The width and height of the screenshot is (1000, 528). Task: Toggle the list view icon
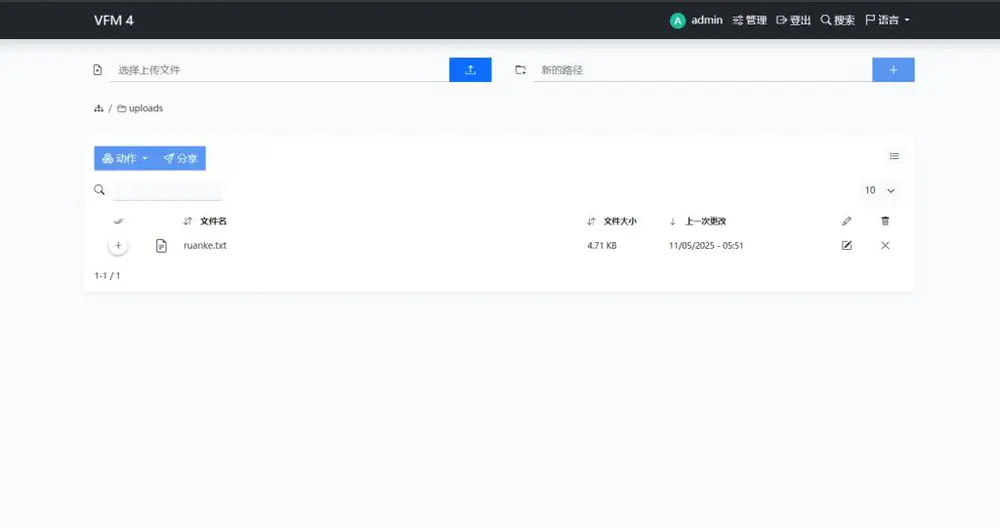pyautogui.click(x=894, y=156)
